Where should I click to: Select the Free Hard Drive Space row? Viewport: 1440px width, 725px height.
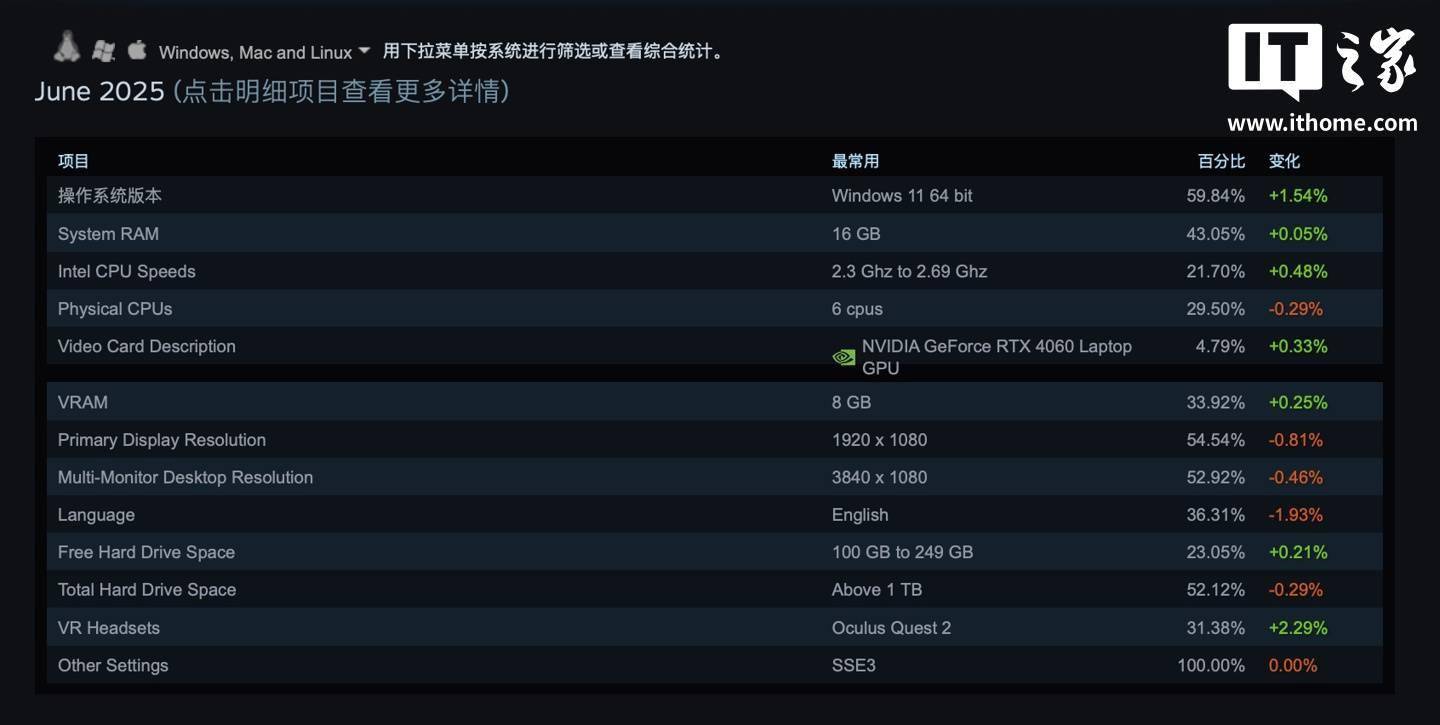pos(714,552)
